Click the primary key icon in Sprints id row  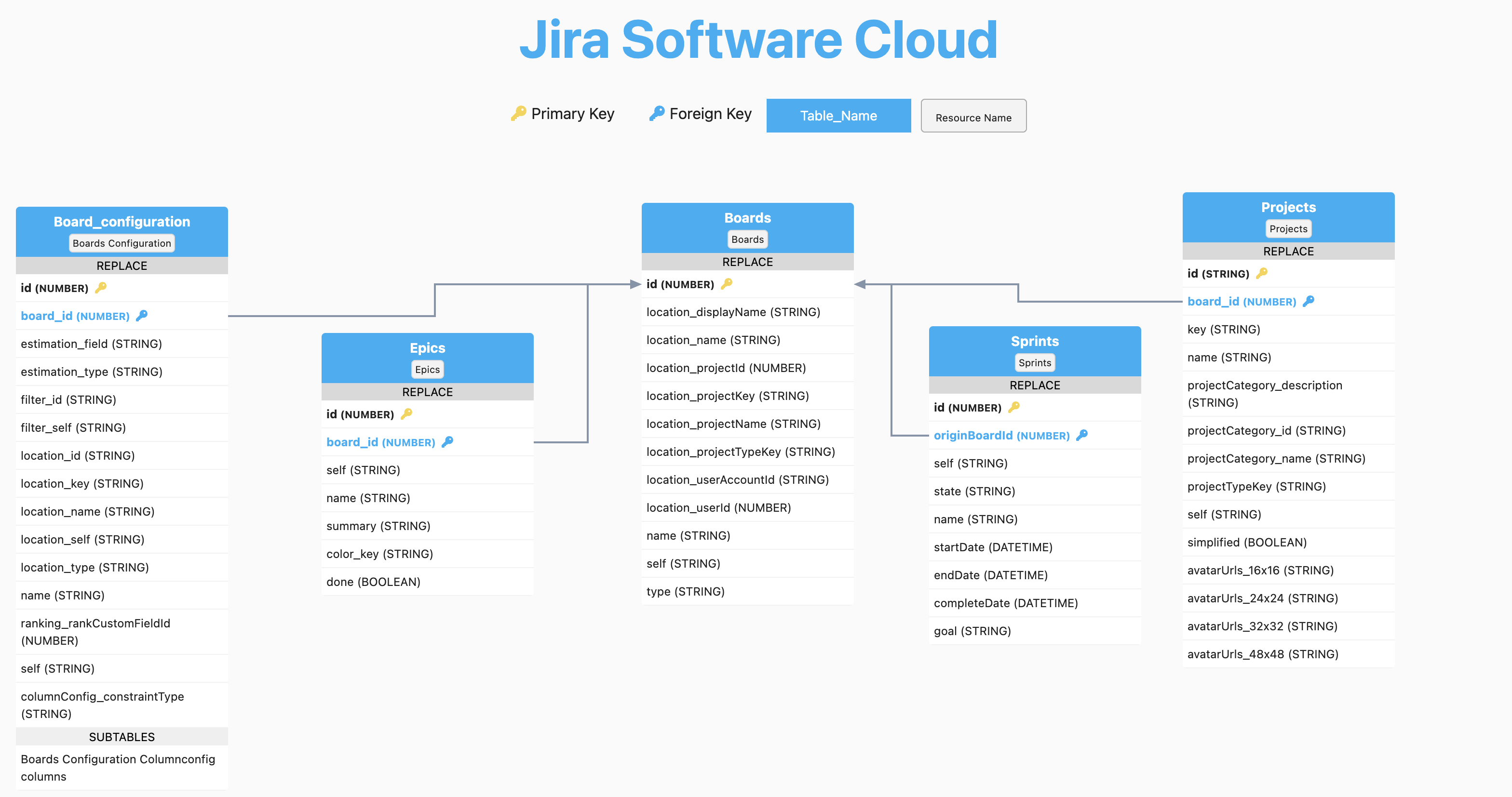click(x=1013, y=407)
